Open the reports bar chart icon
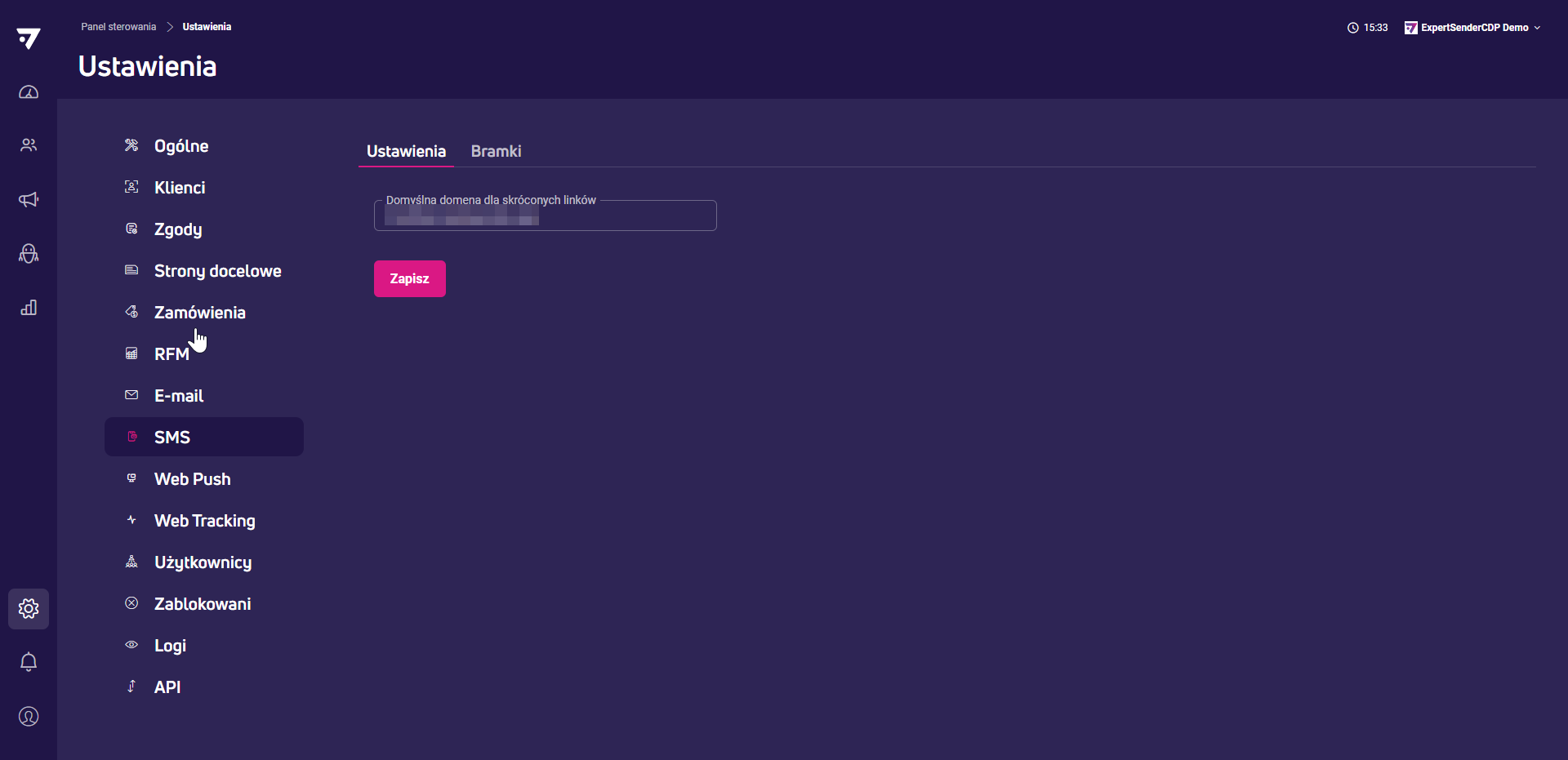This screenshot has height=760, width=1568. (x=29, y=308)
